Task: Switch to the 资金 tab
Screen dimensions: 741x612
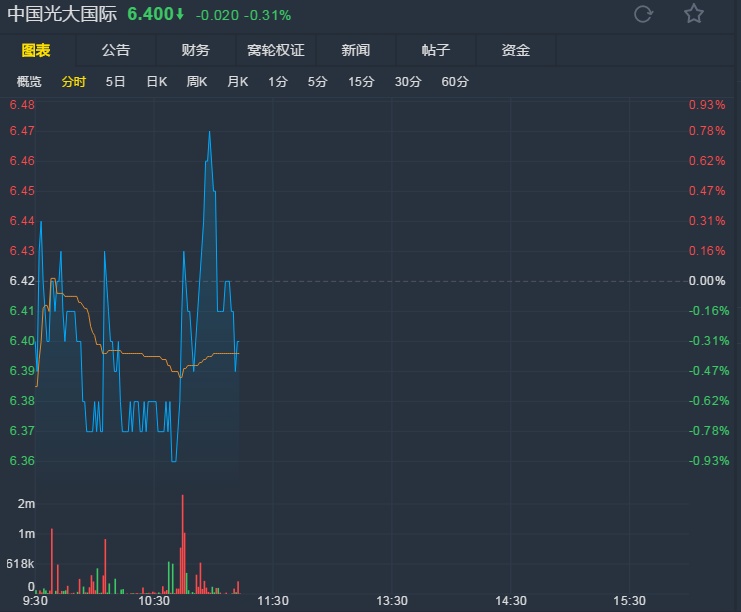Action: (x=515, y=50)
